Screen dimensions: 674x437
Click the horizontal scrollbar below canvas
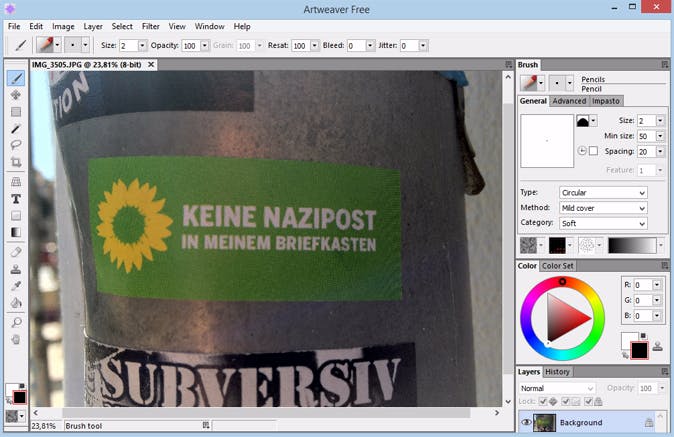266,413
